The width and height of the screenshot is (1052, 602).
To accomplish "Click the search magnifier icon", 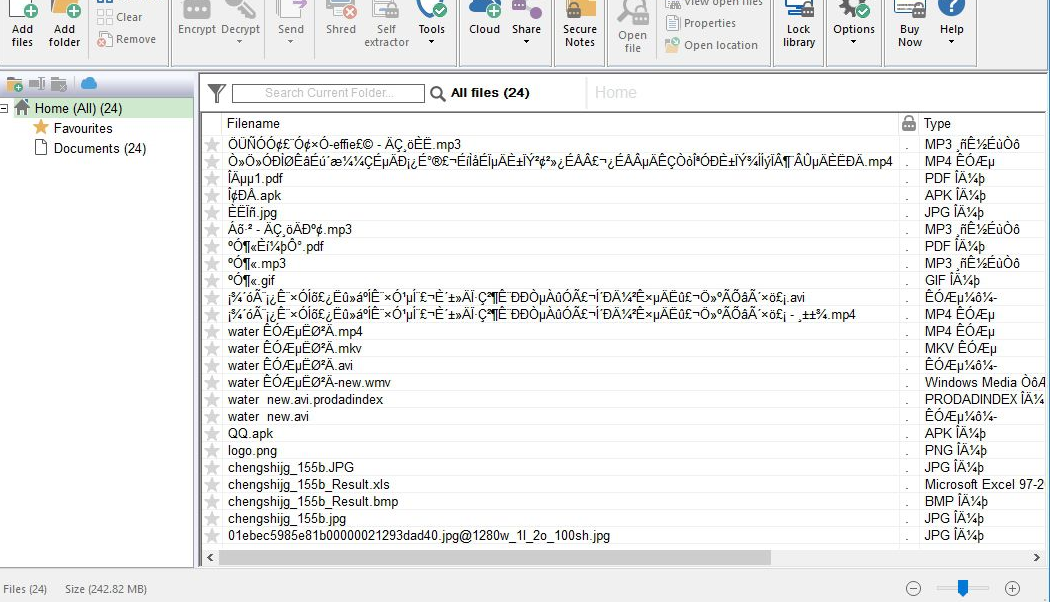I will pyautogui.click(x=437, y=93).
